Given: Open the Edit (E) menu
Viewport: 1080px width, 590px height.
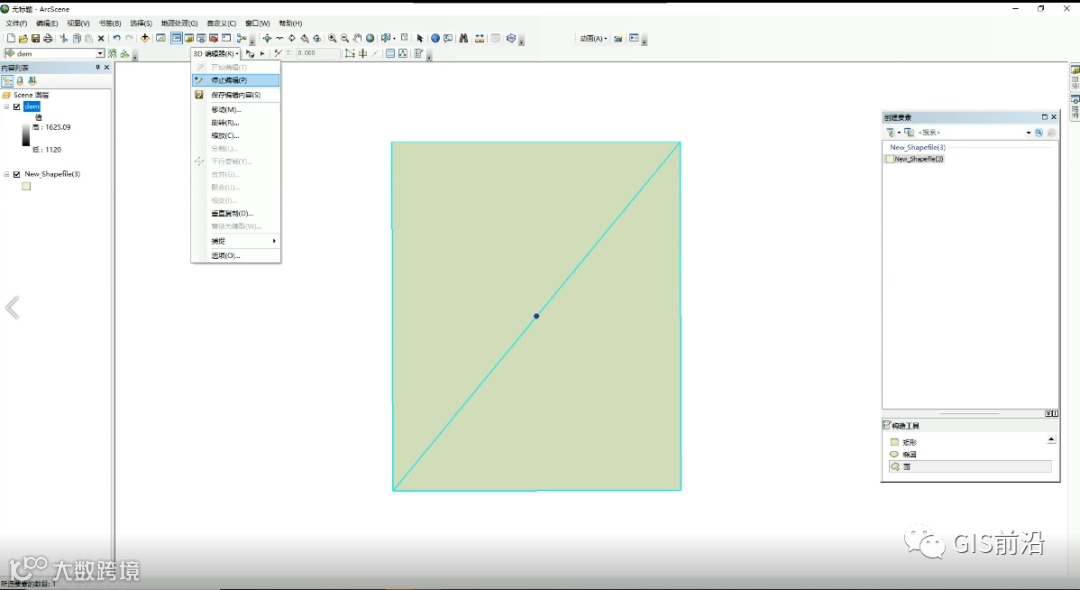Looking at the screenshot, I should click(47, 23).
